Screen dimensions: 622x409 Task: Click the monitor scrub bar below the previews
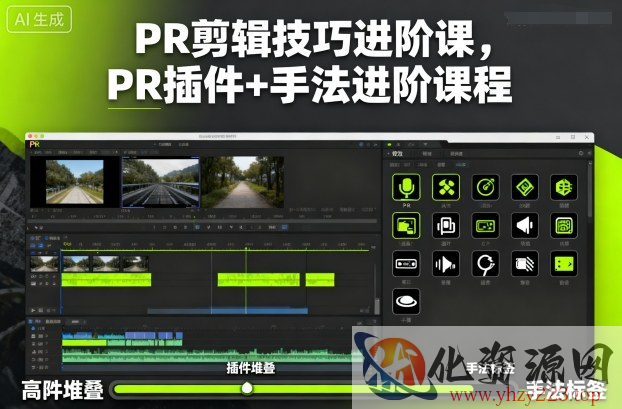click(202, 221)
